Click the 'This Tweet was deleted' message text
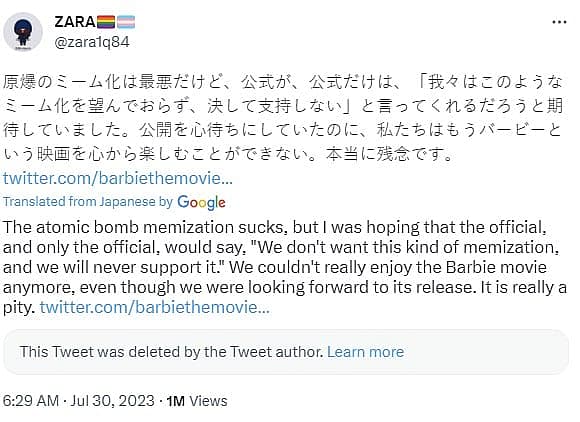Screen dimensions: 580x422 pos(172,352)
